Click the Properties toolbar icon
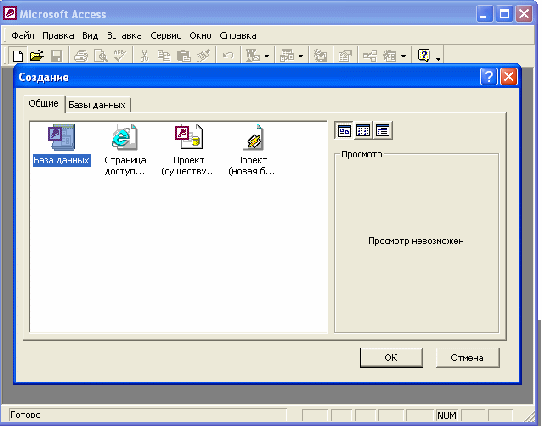The width and height of the screenshot is (542, 427). [345, 56]
